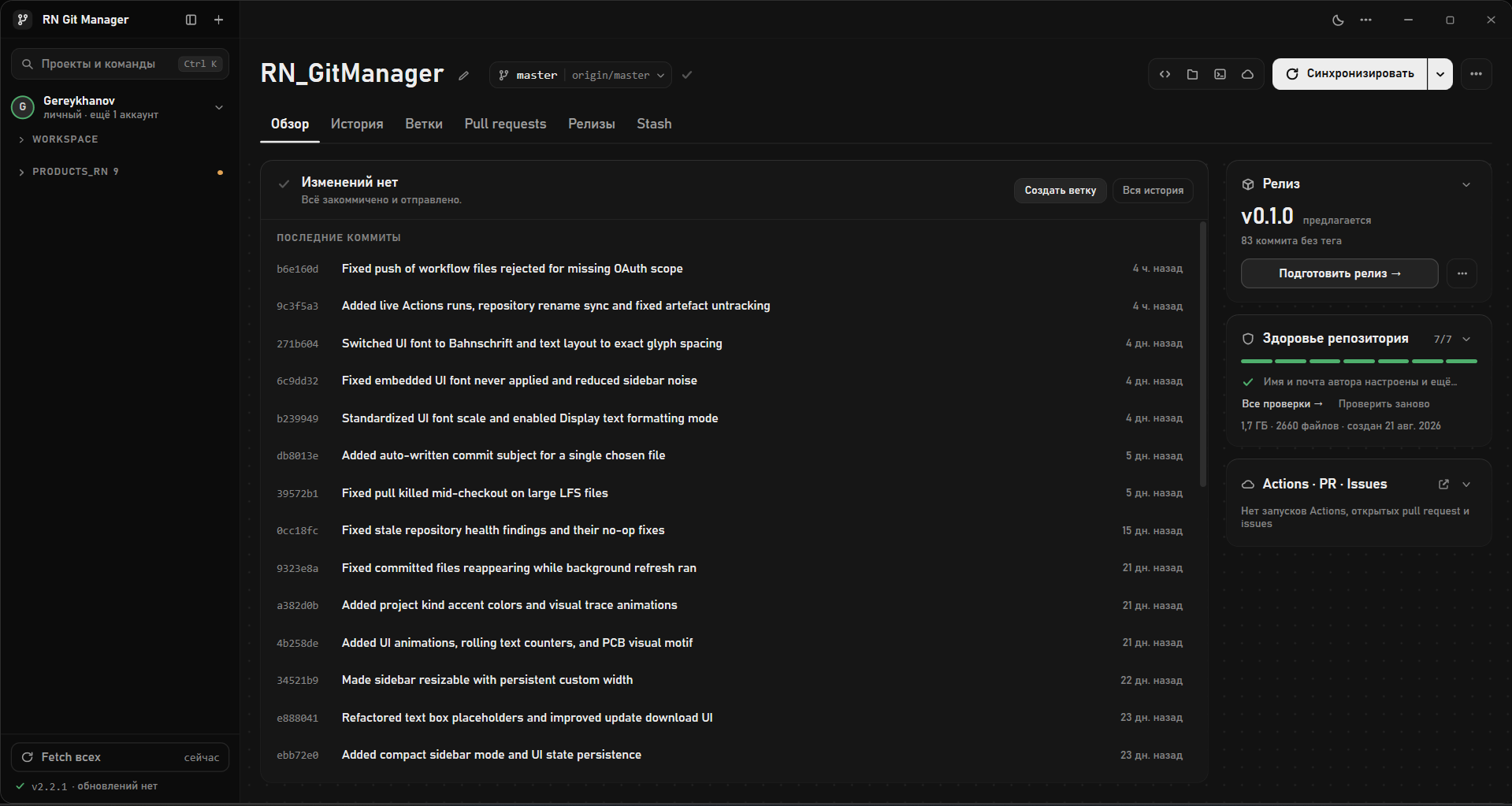Open repository in code editor icon
1512x806 pixels.
point(1165,74)
